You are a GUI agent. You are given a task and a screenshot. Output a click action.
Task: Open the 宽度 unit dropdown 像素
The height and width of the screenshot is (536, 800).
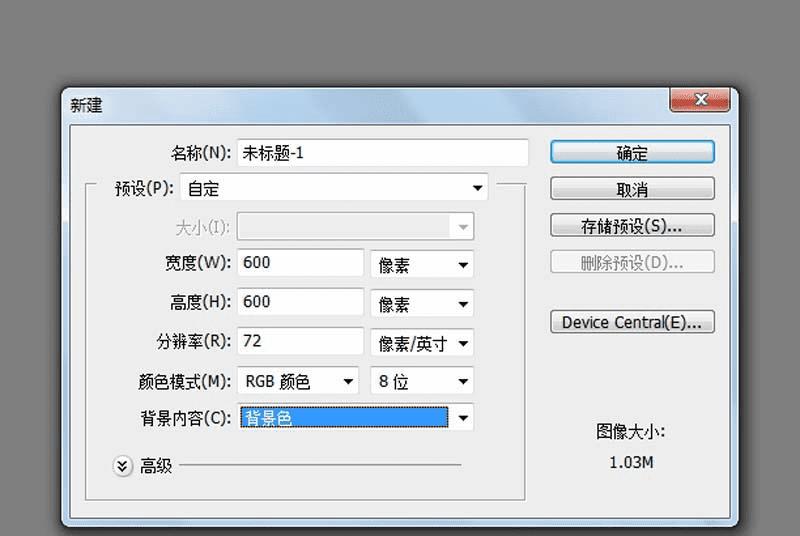[x=422, y=264]
